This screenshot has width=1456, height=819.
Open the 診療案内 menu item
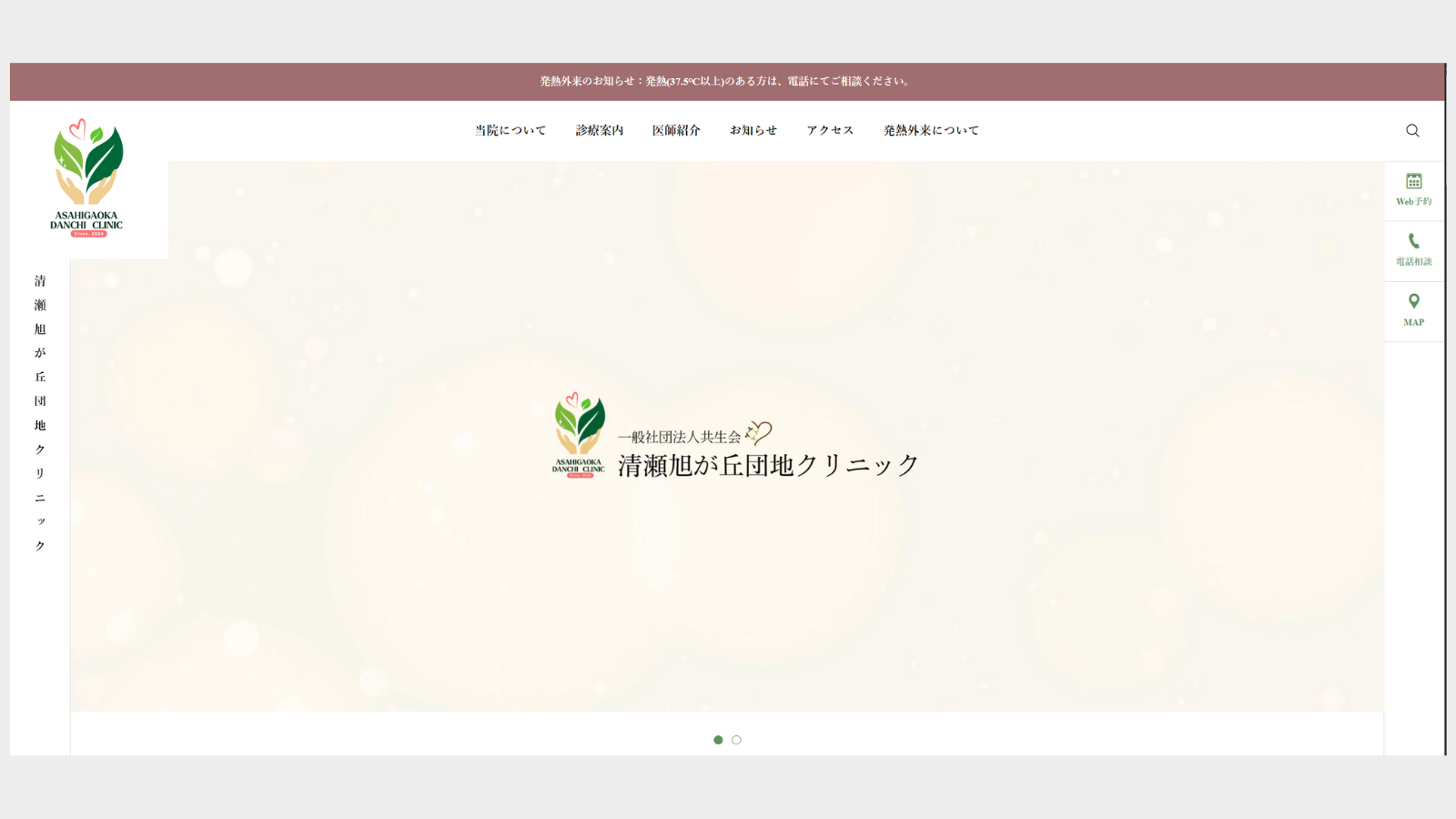tap(598, 130)
